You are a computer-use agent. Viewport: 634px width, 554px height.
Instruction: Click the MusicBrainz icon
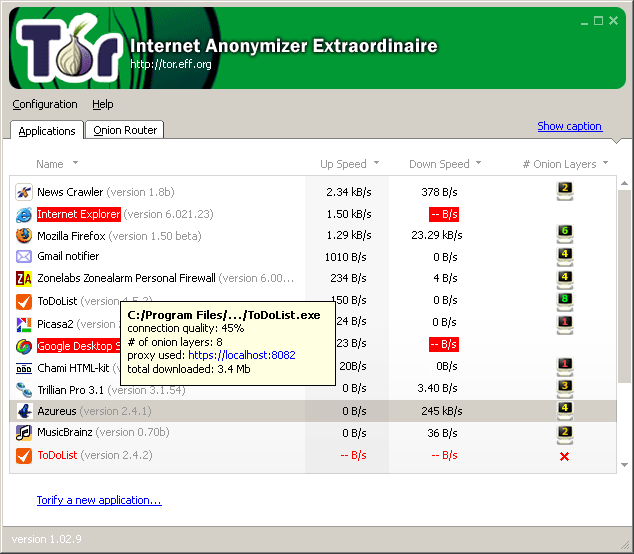click(x=24, y=433)
